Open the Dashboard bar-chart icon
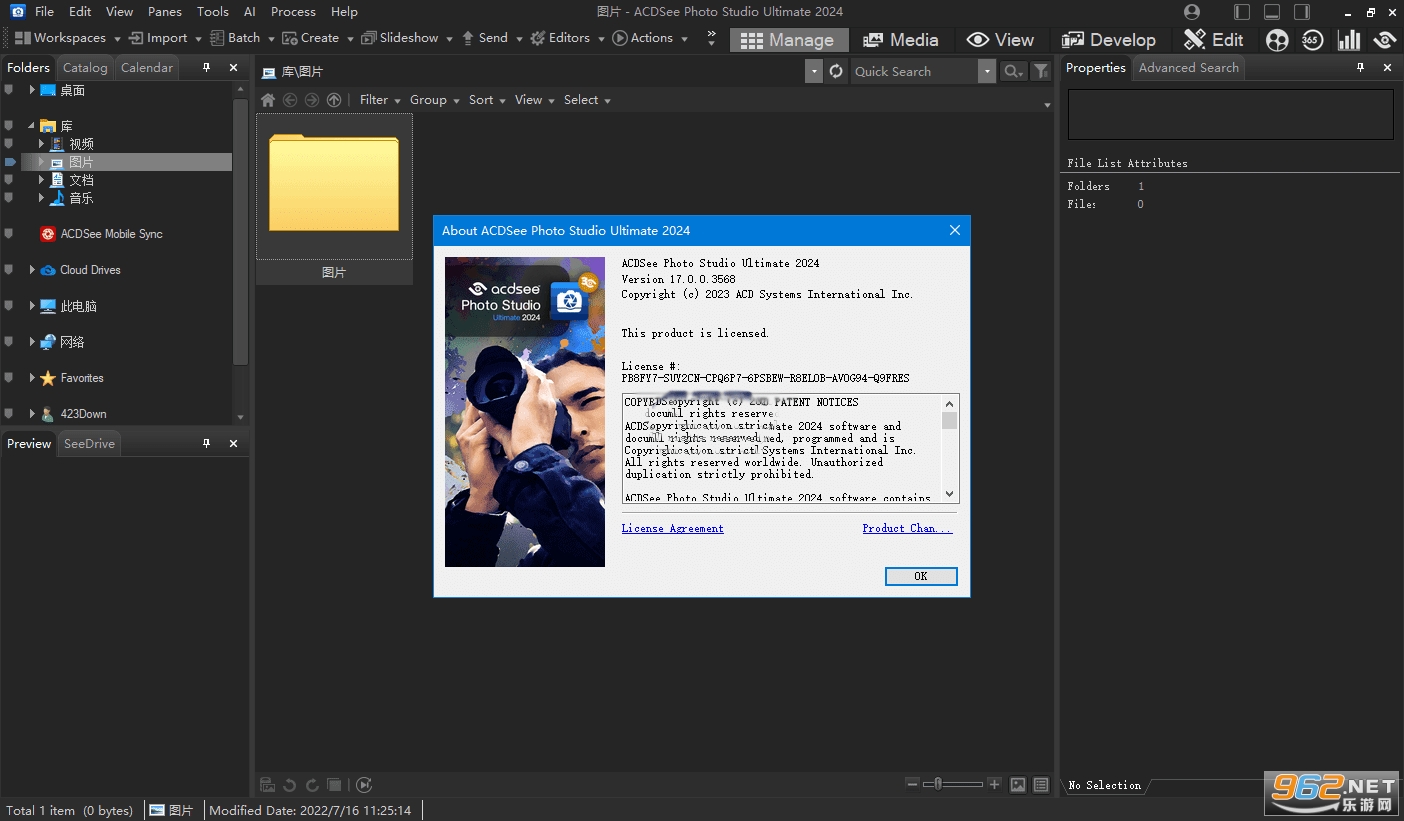 pos(1349,40)
